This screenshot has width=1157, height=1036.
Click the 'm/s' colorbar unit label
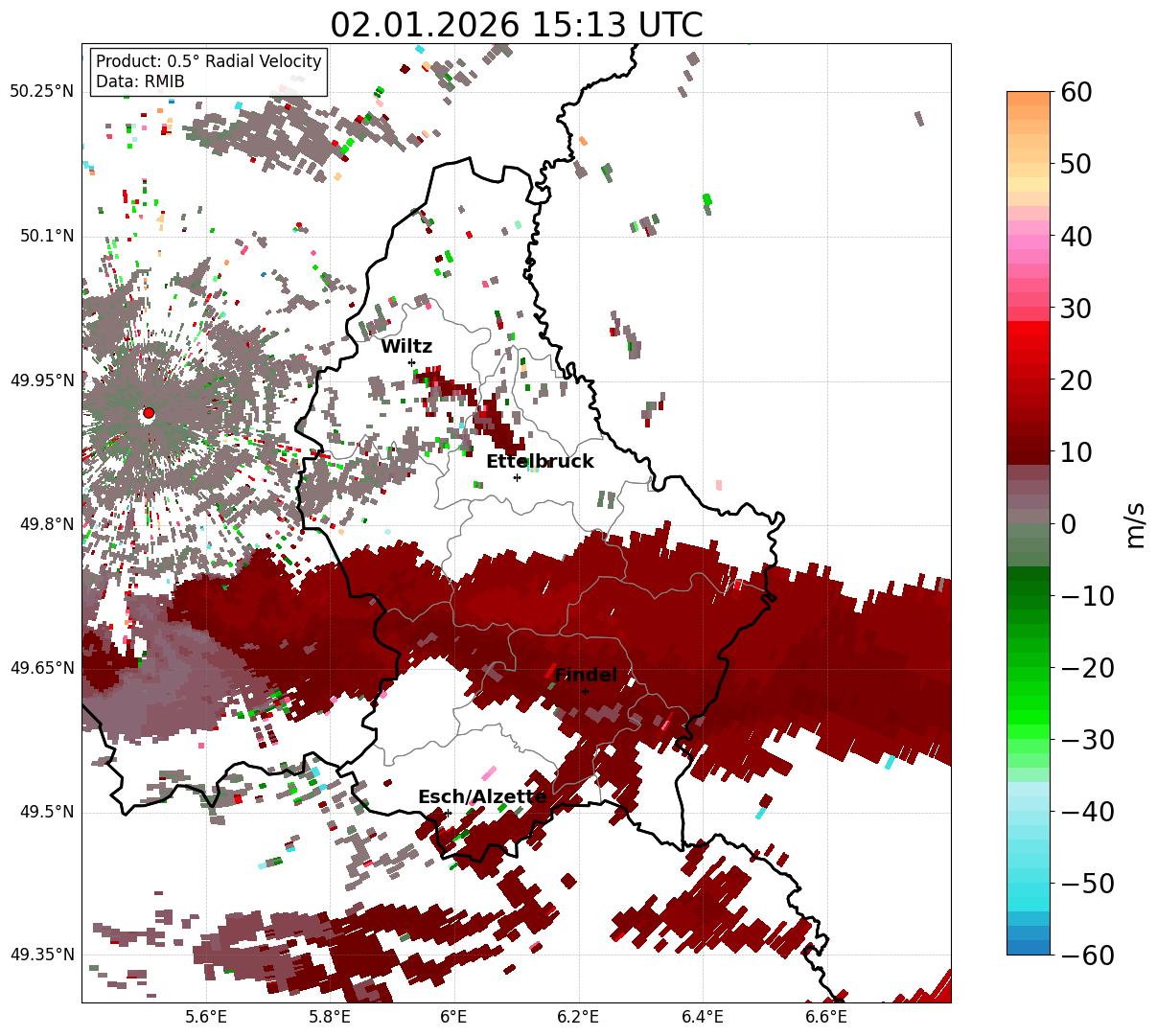(x=1135, y=524)
